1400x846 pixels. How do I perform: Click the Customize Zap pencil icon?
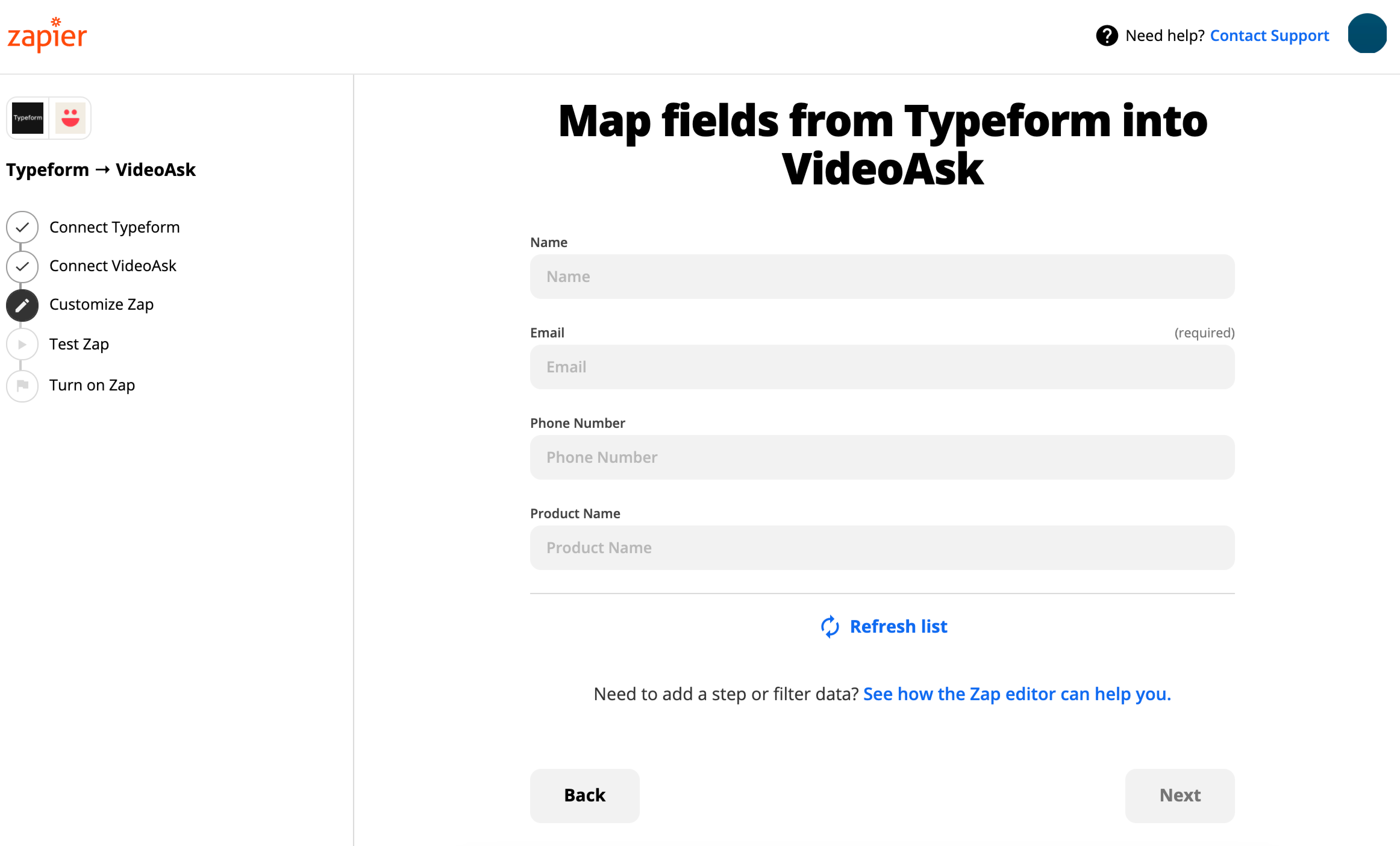22,306
